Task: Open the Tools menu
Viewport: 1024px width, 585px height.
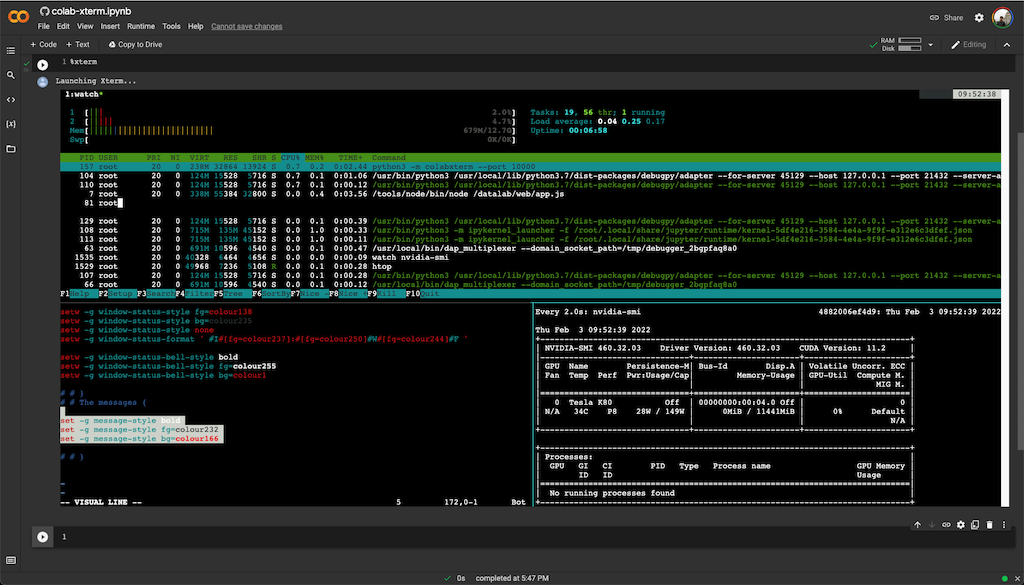Action: 172,26
